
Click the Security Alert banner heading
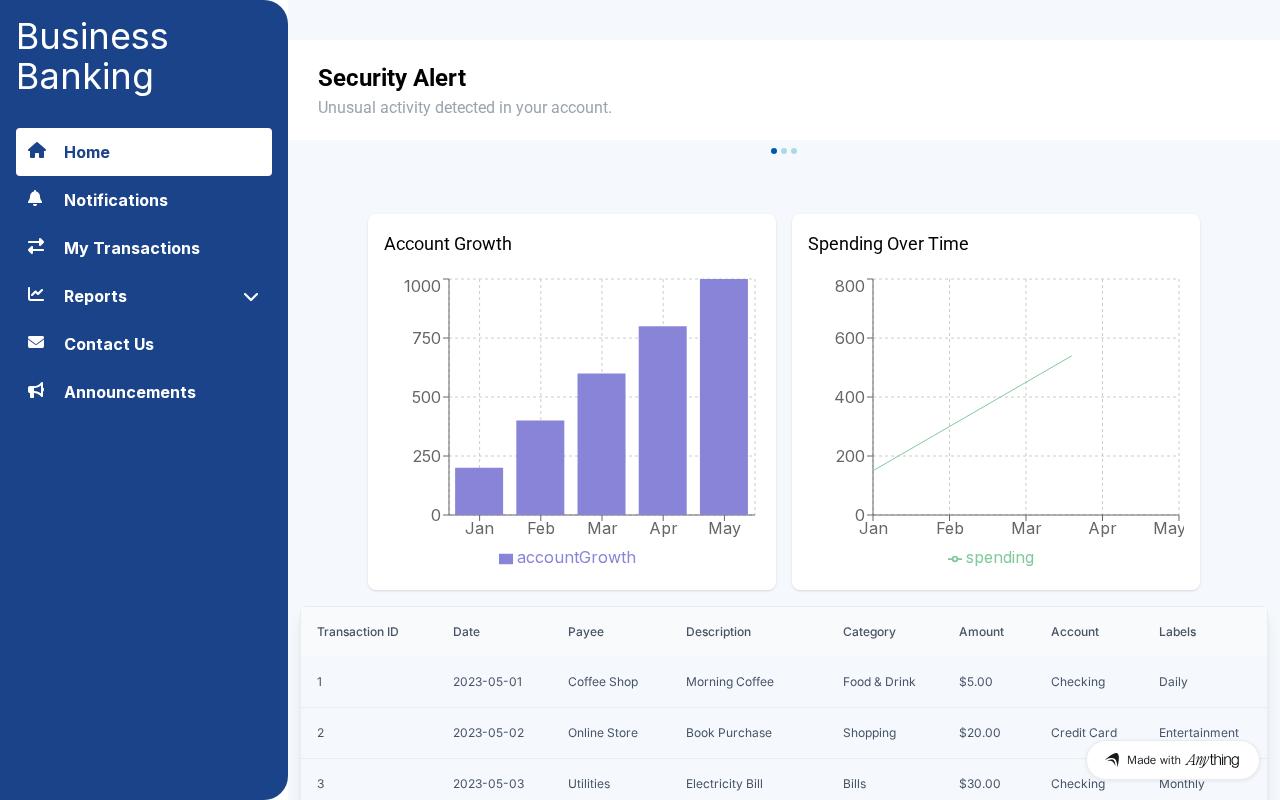392,78
